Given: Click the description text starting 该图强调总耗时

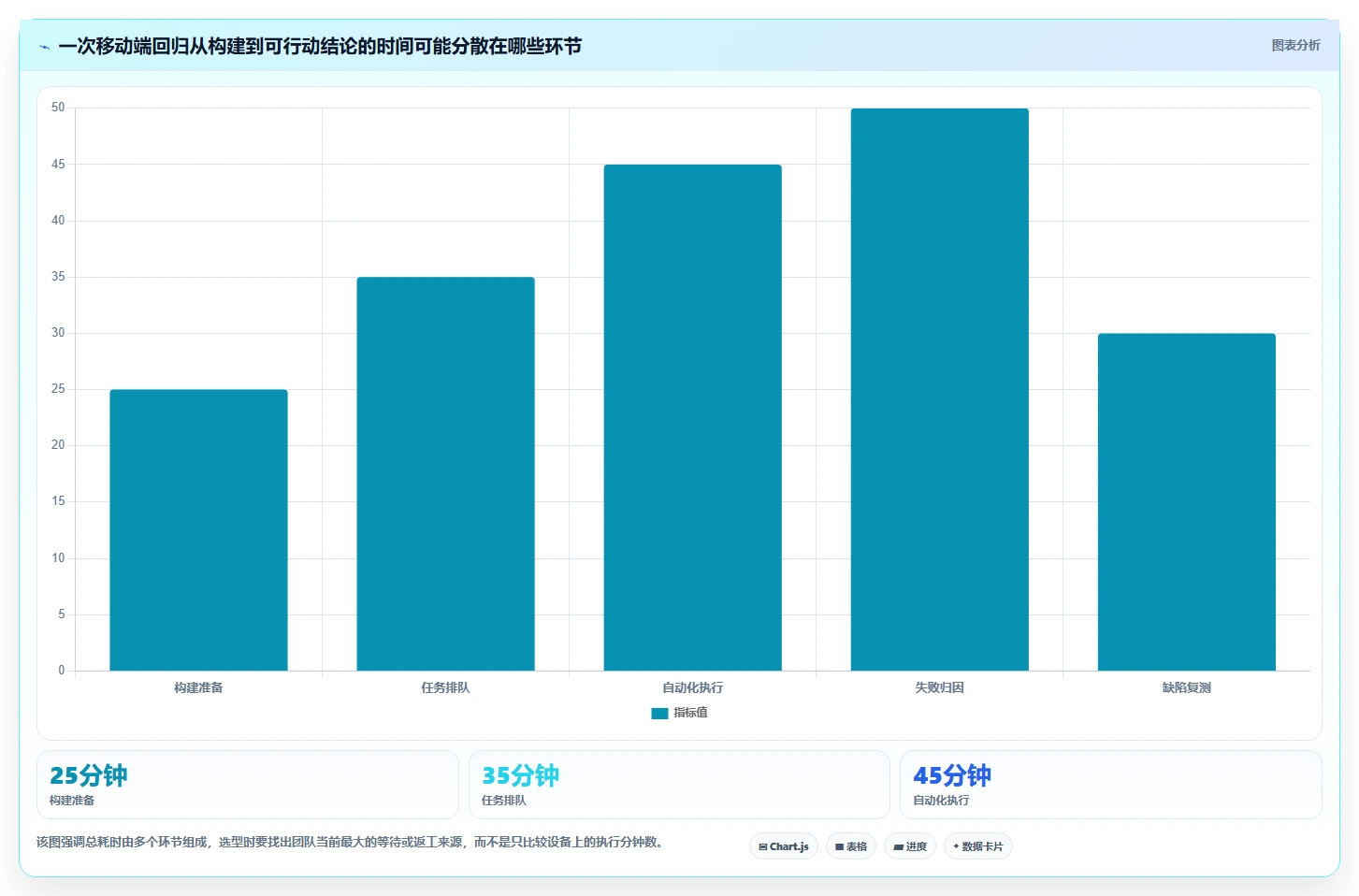Looking at the screenshot, I should coord(352,842).
